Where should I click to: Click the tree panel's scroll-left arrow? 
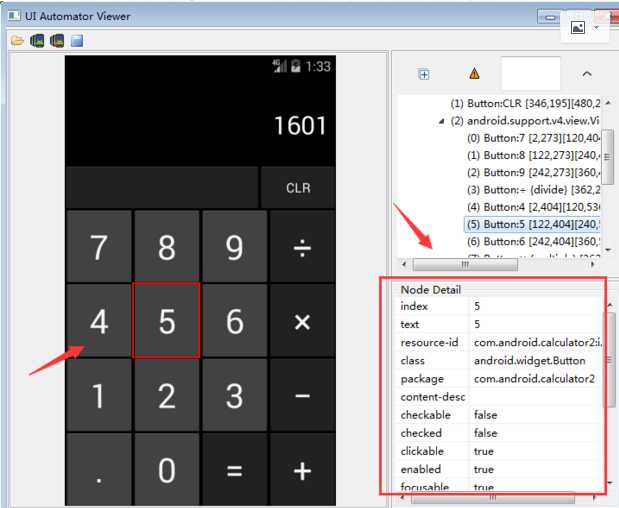(x=404, y=264)
